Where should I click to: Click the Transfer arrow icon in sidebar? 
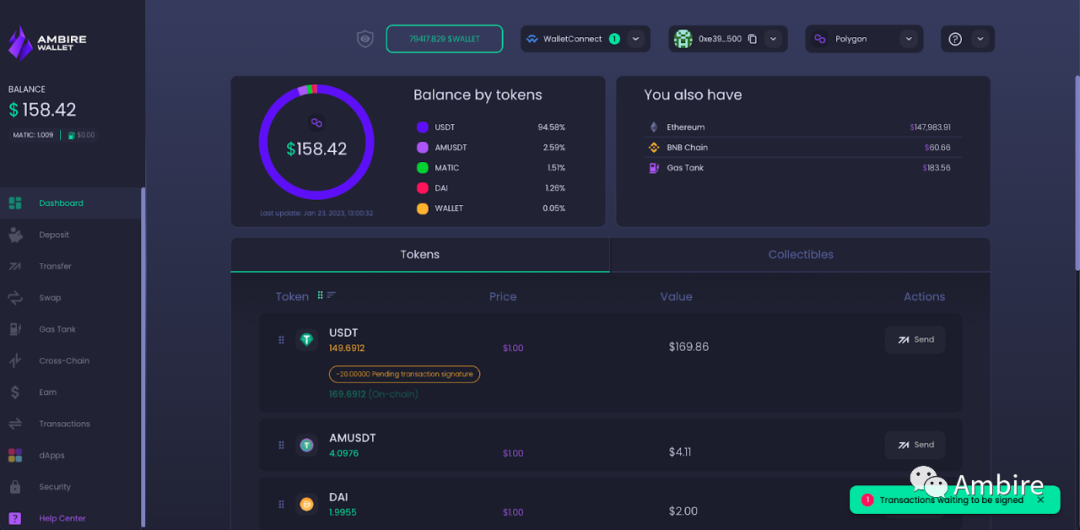[15, 266]
